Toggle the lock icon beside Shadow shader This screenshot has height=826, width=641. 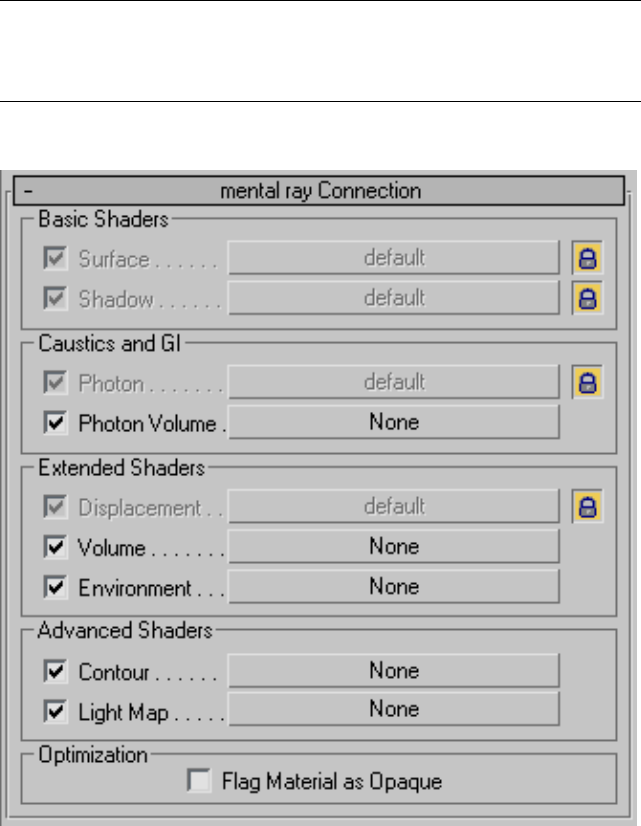coord(590,297)
